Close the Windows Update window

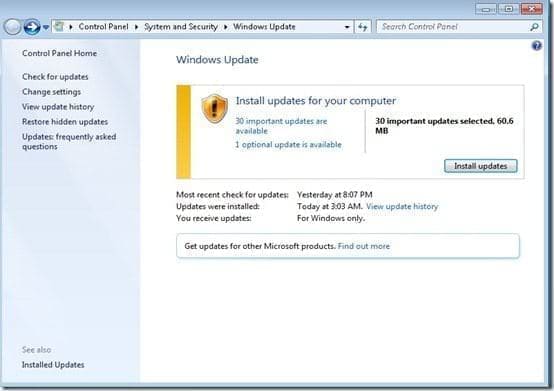(x=531, y=9)
